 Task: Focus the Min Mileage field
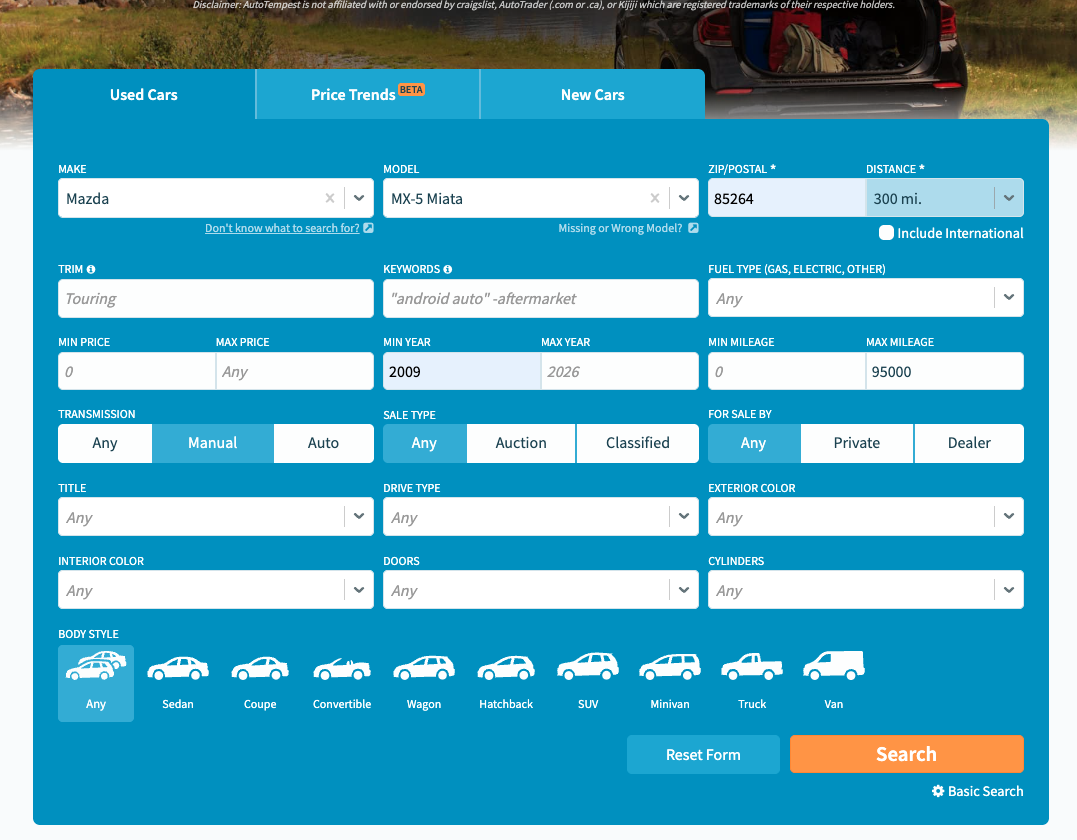click(786, 371)
